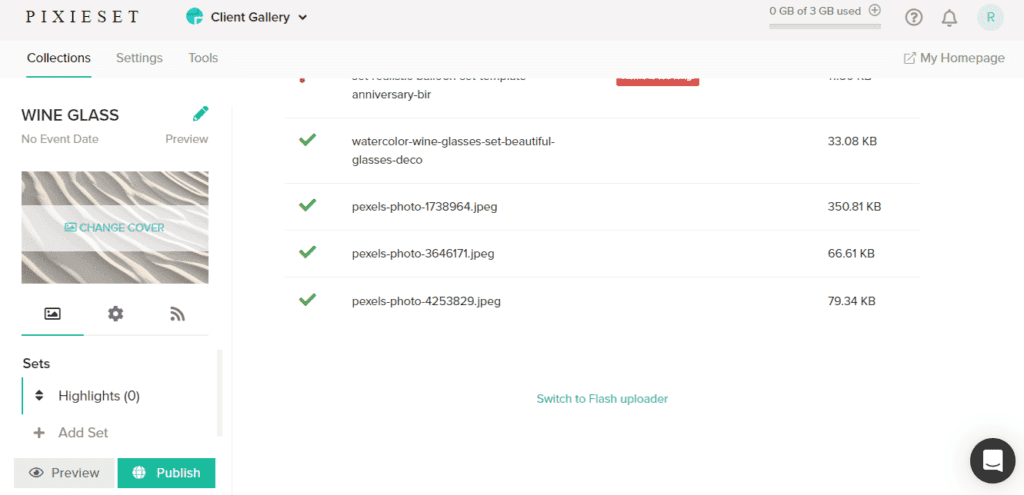Click the Preview button with eye icon
1024x495 pixels.
64,473
